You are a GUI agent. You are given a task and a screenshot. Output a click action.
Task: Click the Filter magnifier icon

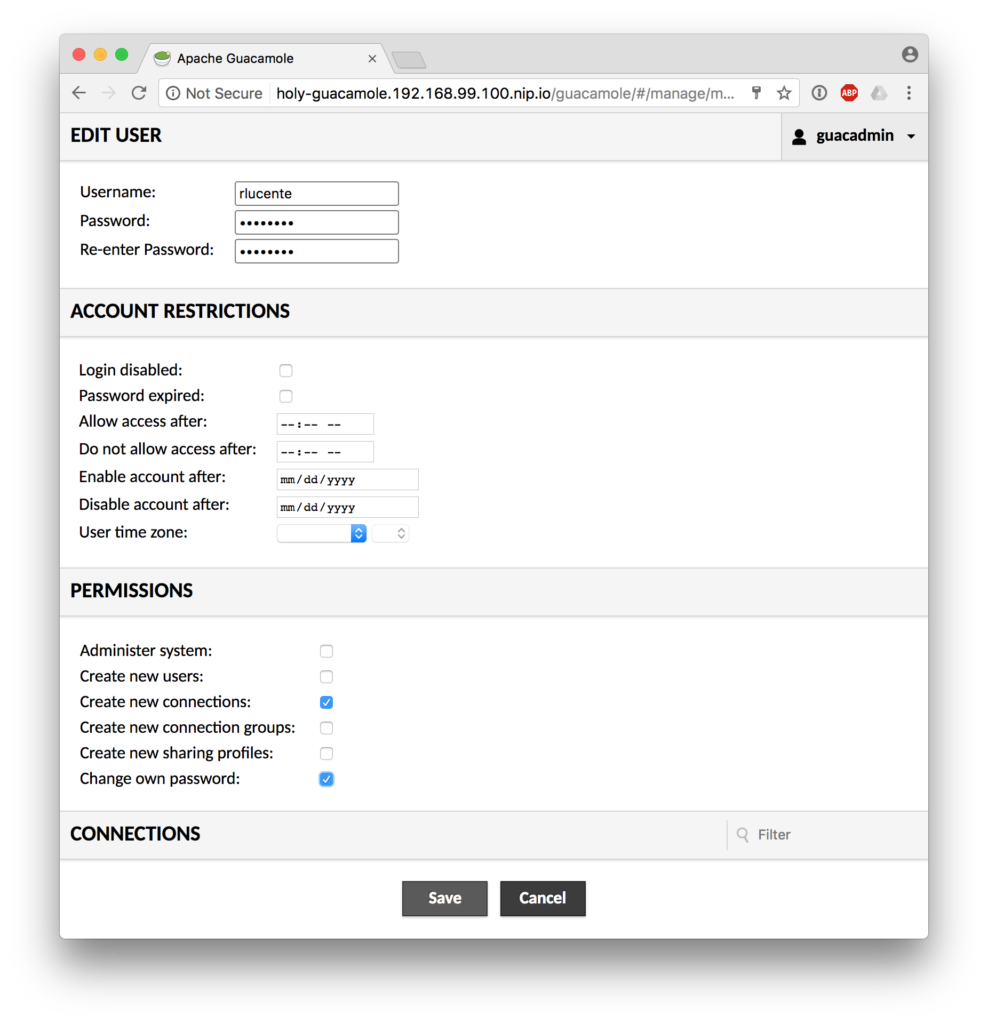pyautogui.click(x=742, y=835)
